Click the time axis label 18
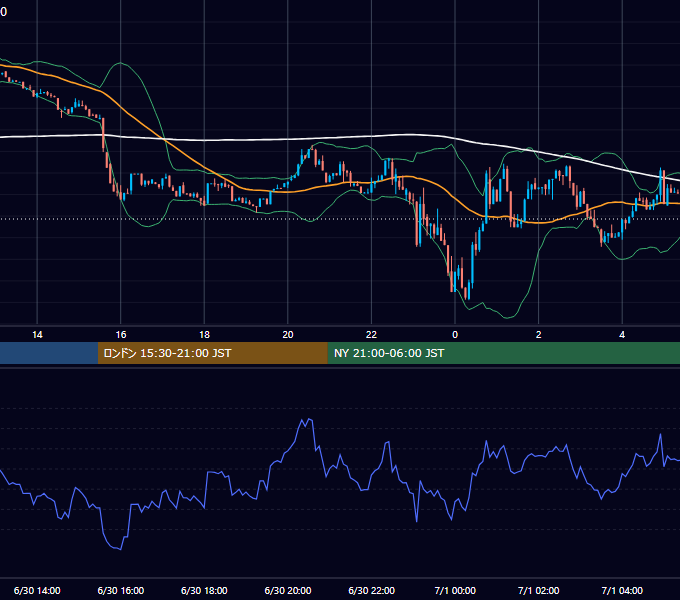The image size is (680, 600). click(x=204, y=335)
